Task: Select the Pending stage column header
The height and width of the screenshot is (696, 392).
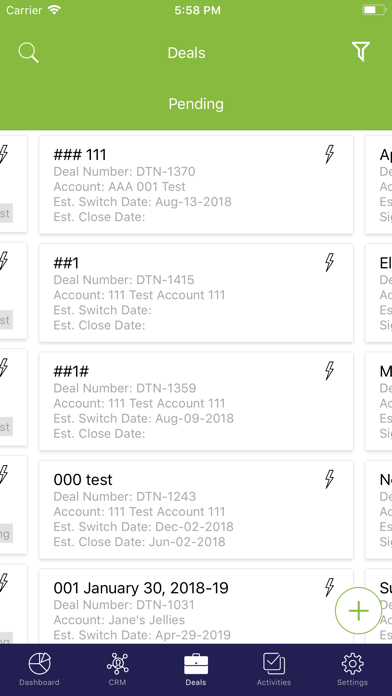Action: coord(196,104)
